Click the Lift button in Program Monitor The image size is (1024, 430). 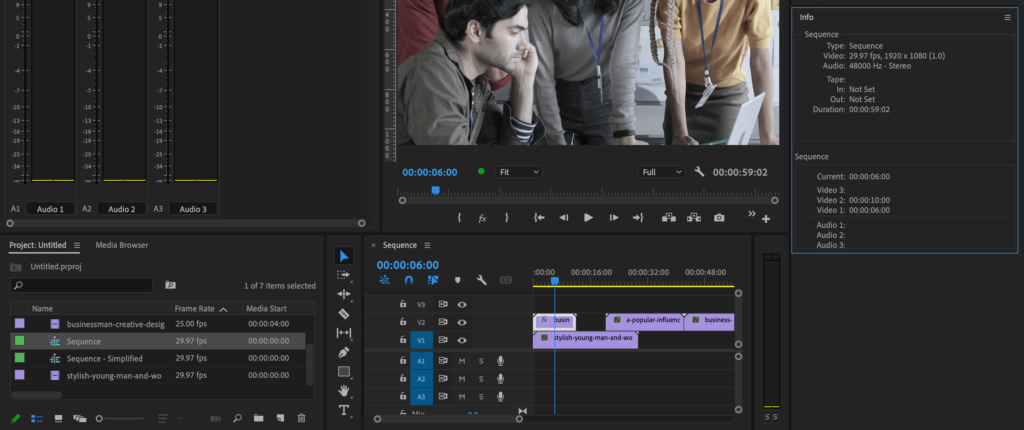(x=668, y=218)
